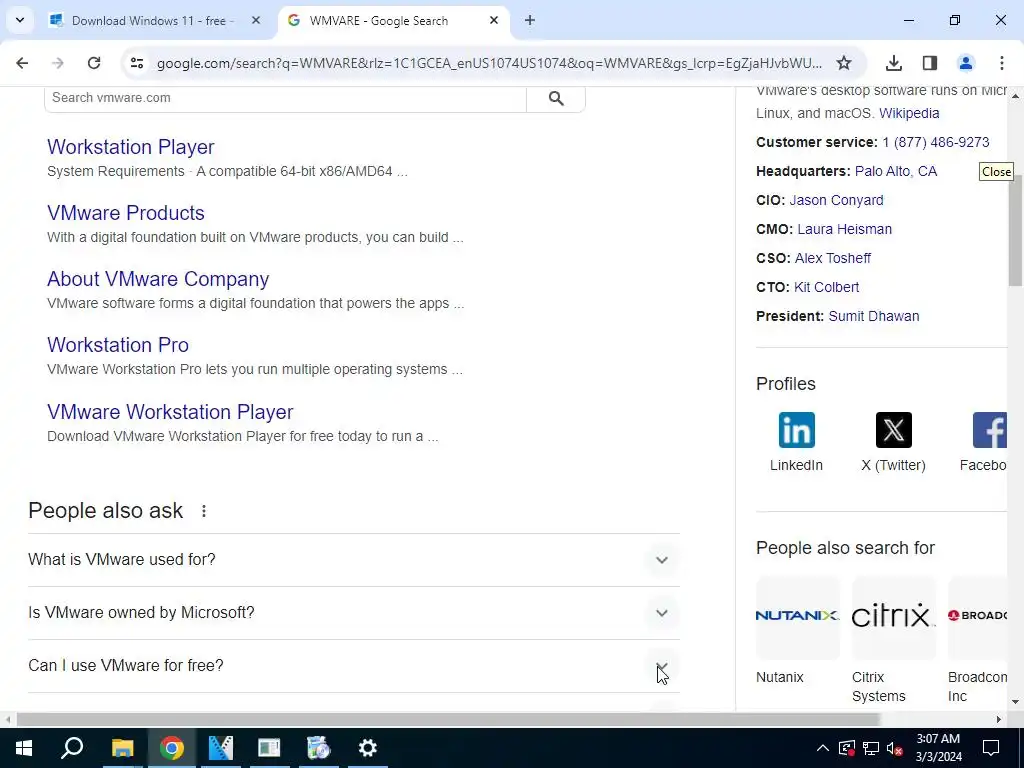
Task: Open a new tab with plus button
Action: tap(530, 20)
